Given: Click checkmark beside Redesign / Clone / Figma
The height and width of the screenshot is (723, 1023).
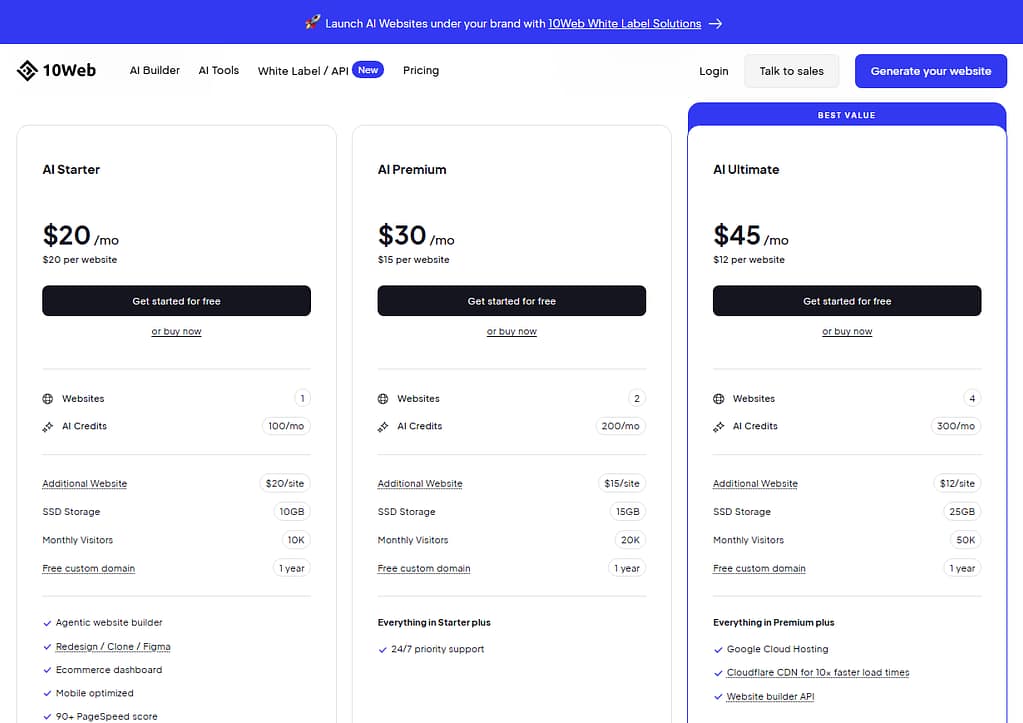Looking at the screenshot, I should point(47,647).
